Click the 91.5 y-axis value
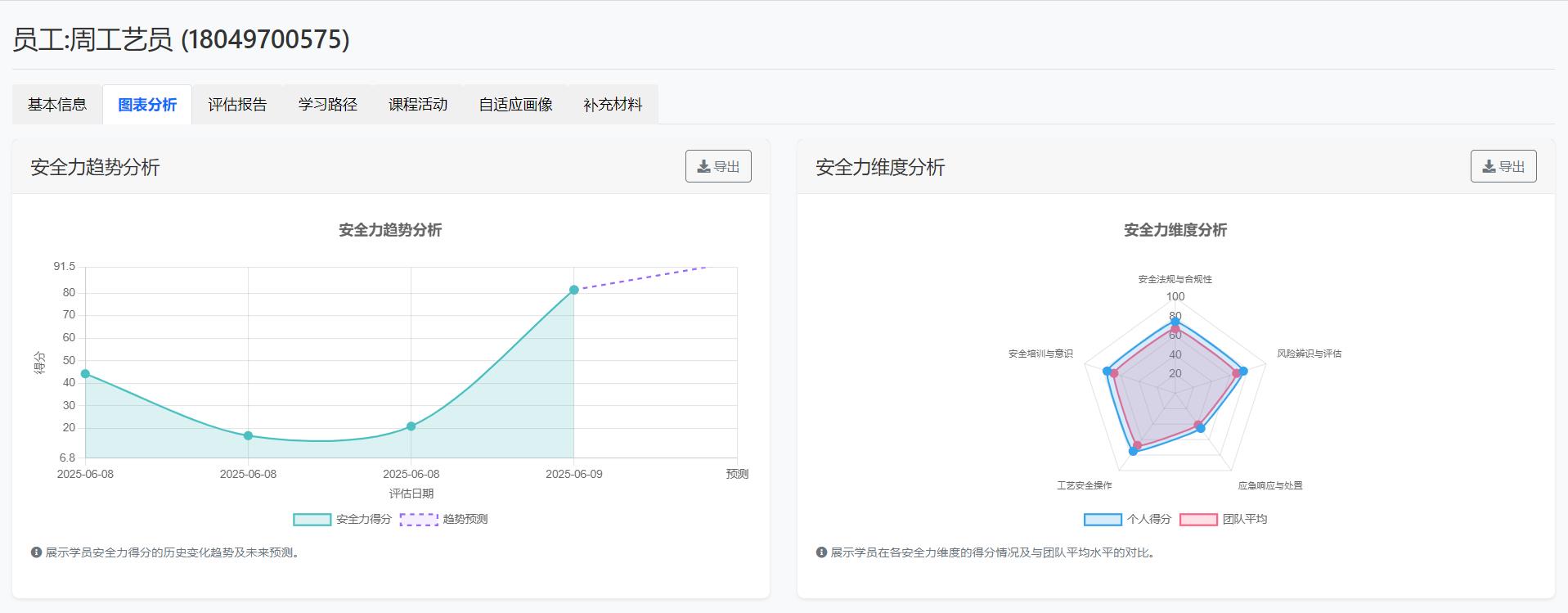 (65, 267)
